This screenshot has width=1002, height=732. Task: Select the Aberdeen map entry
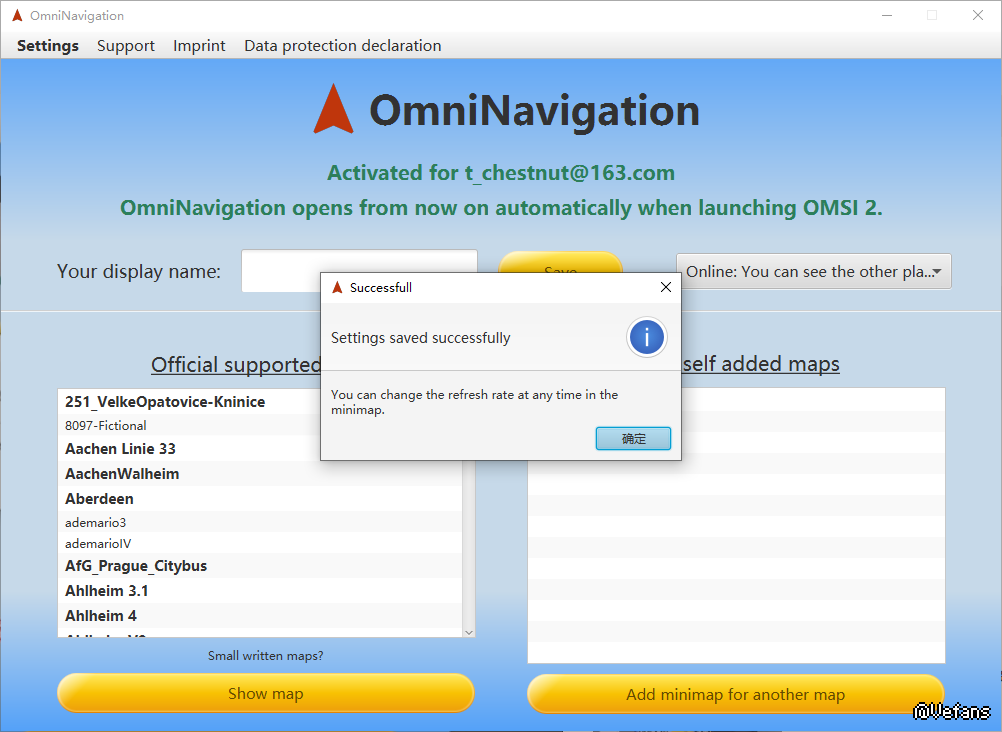259,499
